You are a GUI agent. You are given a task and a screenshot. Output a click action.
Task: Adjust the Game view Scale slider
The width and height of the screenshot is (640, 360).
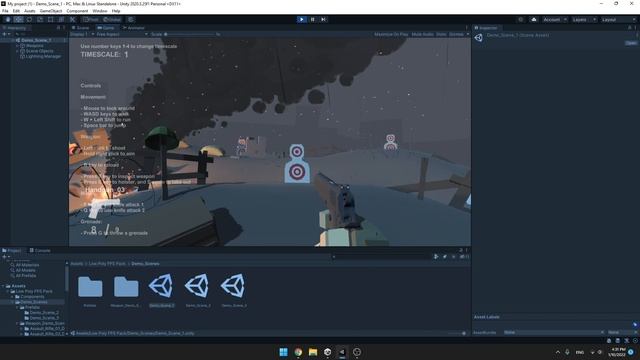pyautogui.click(x=191, y=34)
